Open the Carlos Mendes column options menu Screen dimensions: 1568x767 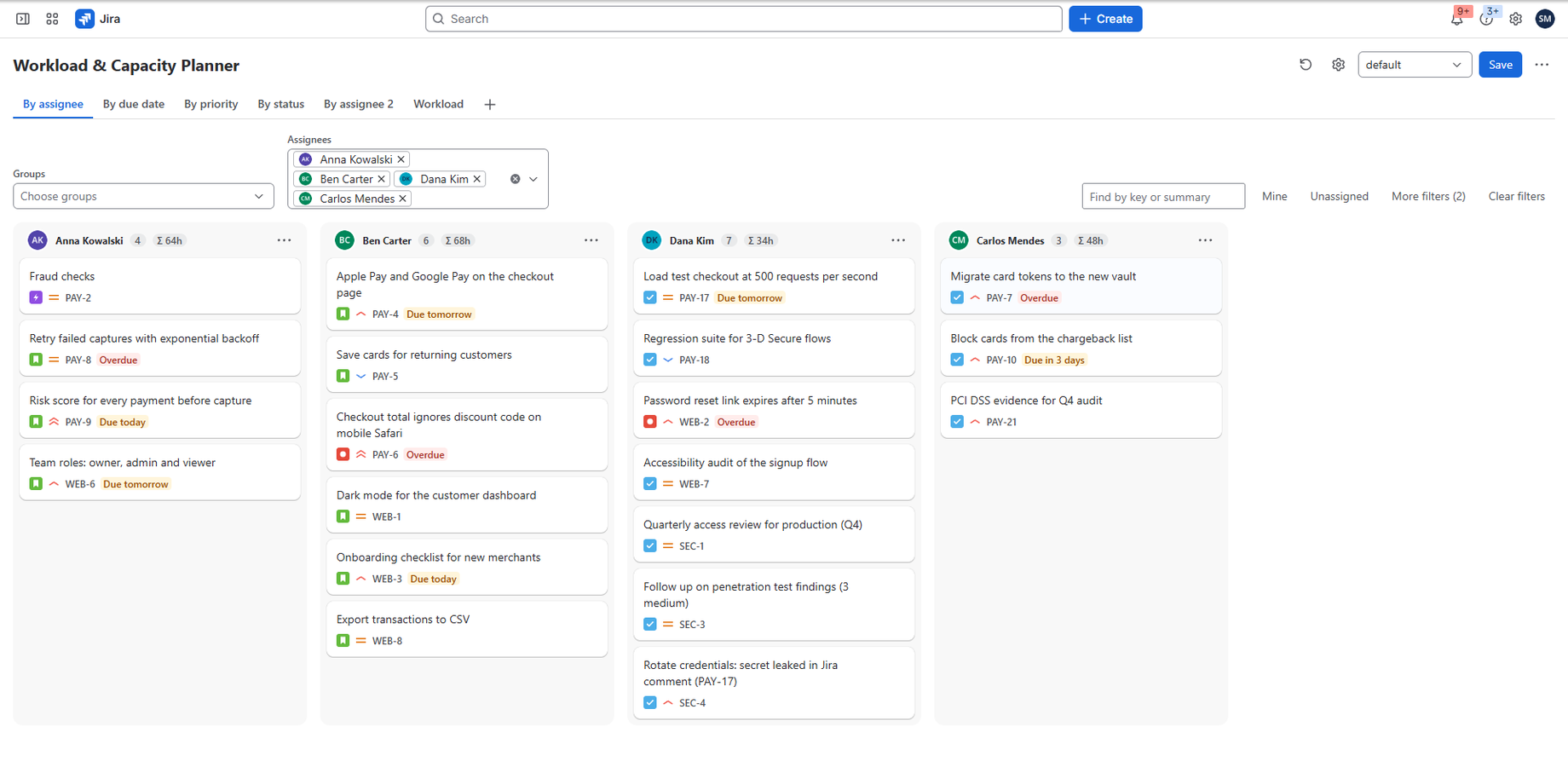pos(1205,240)
